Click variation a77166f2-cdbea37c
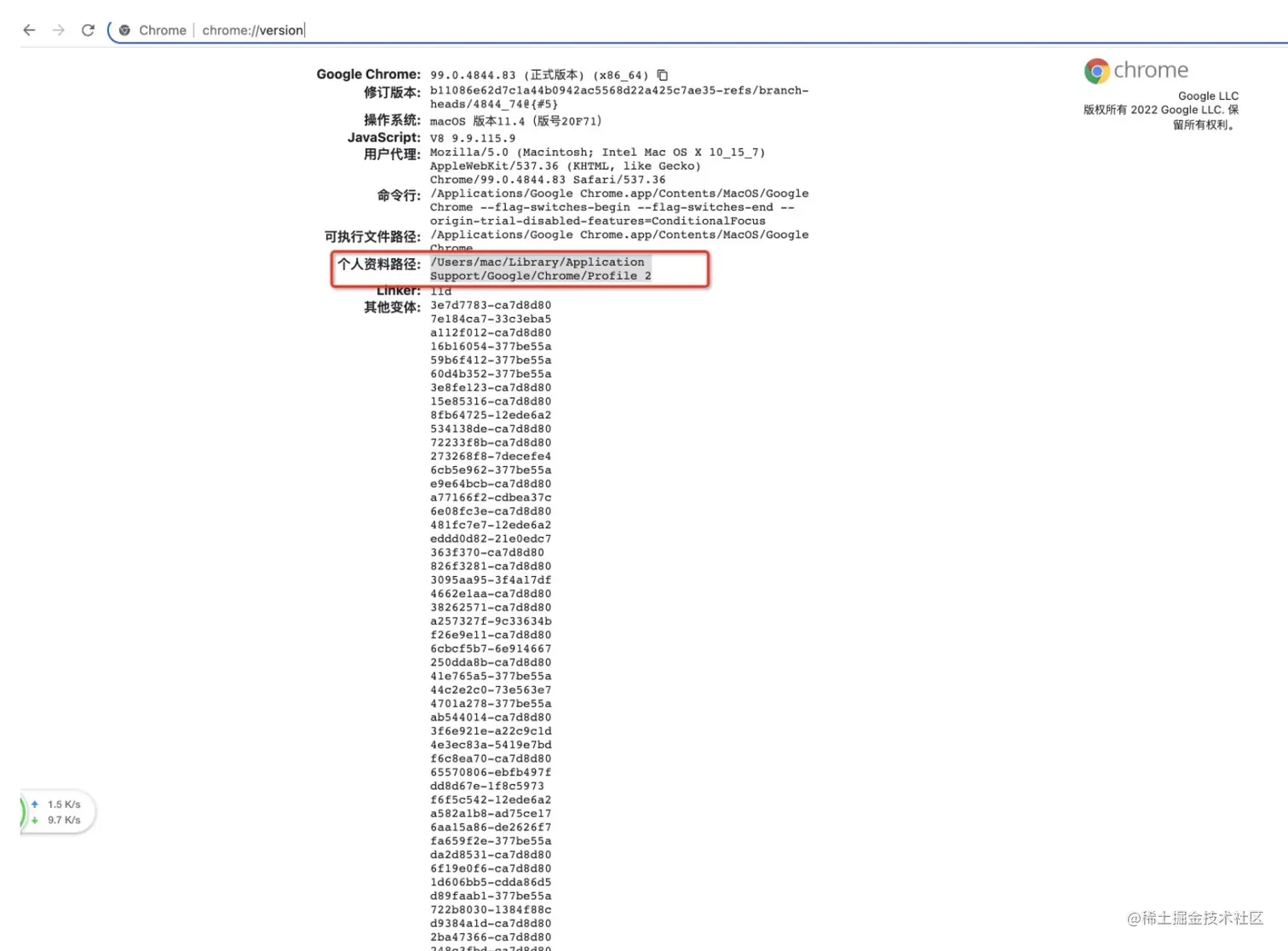This screenshot has width=1288, height=951. (x=491, y=498)
